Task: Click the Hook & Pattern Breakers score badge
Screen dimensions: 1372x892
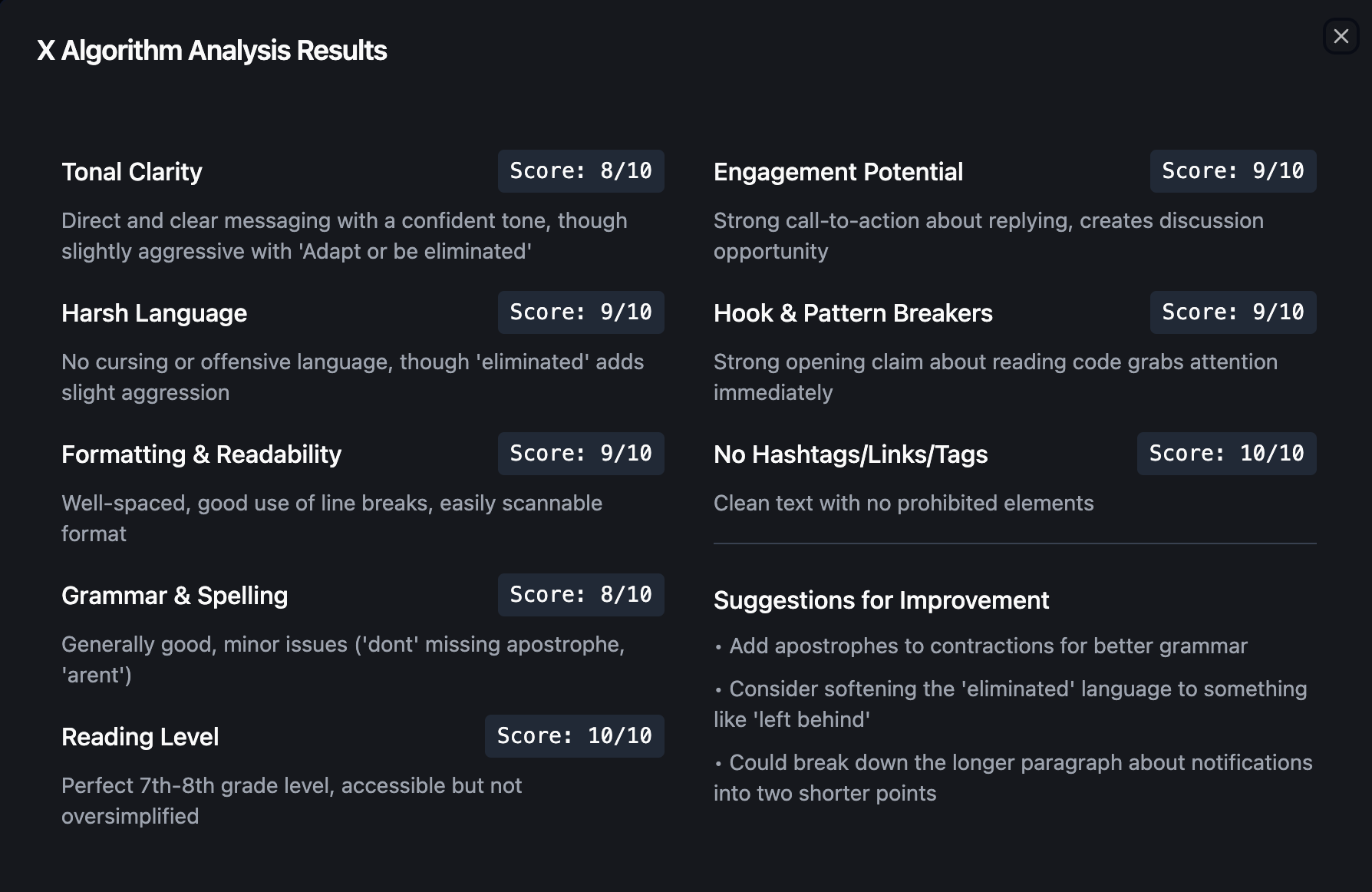Action: pyautogui.click(x=1232, y=312)
